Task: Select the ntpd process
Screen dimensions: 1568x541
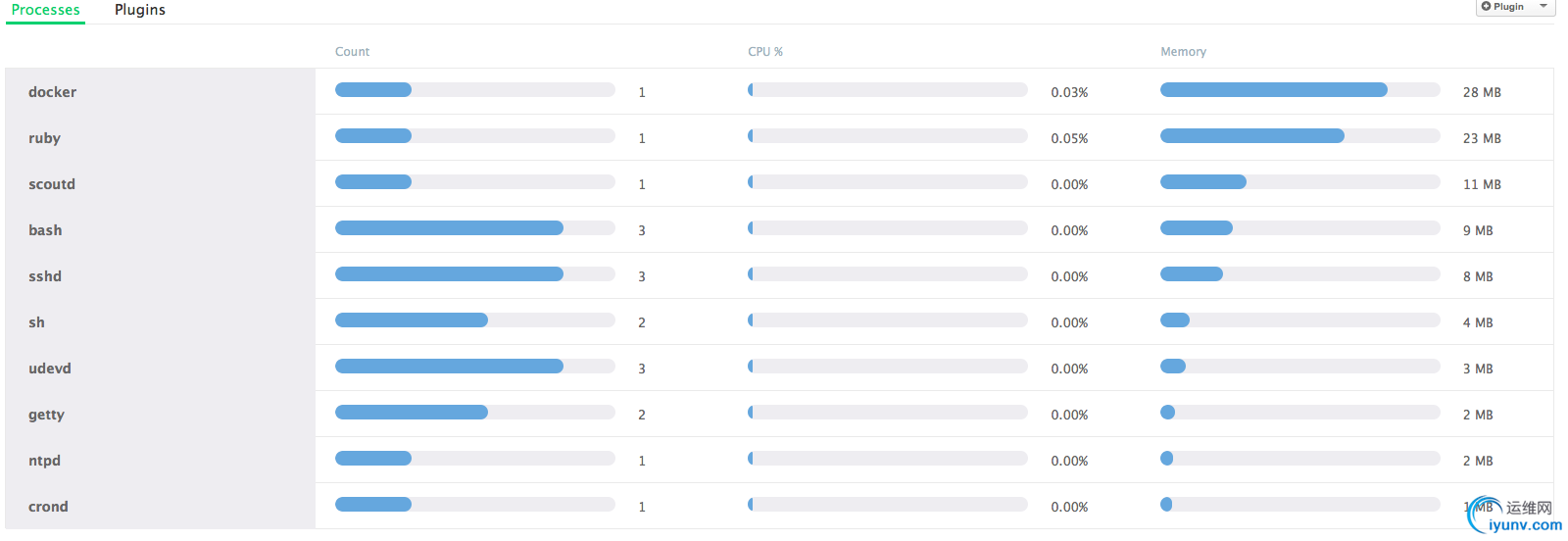Action: tap(45, 461)
